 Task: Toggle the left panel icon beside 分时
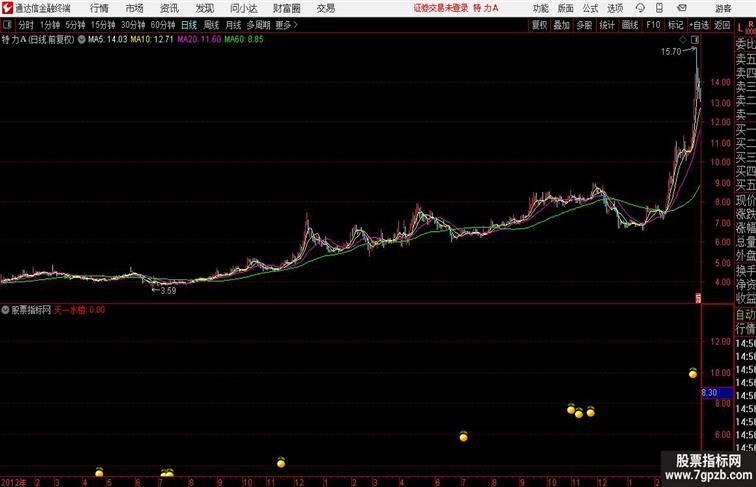click(7, 25)
